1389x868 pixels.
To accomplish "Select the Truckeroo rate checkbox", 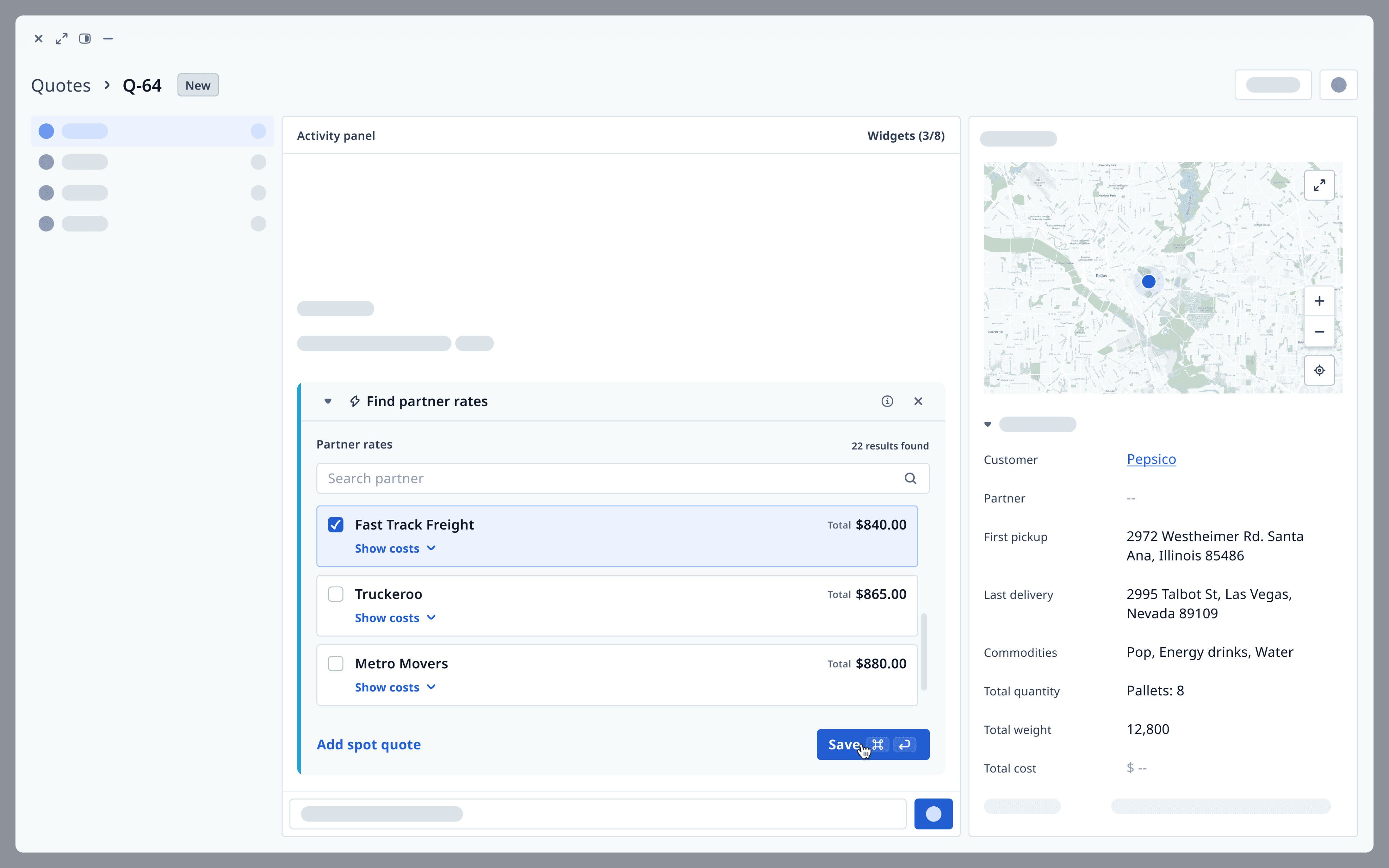I will coord(336,594).
